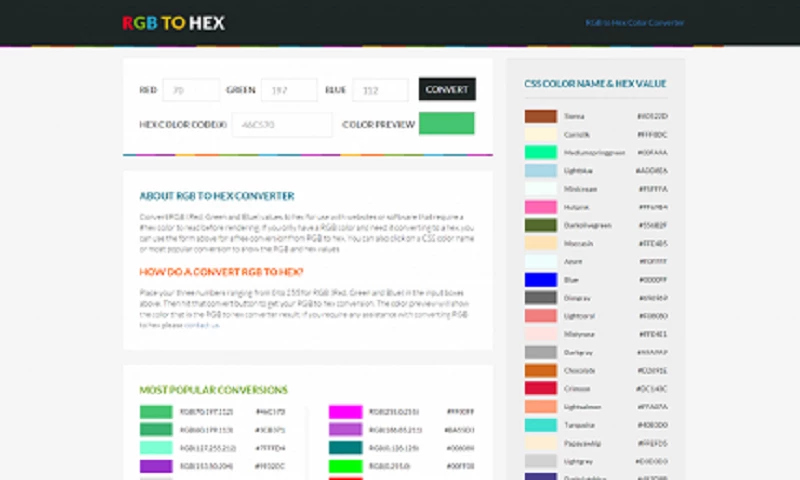800x480 pixels.
Task: Choose the purple #9932CC conversion swatch
Action: 156,466
